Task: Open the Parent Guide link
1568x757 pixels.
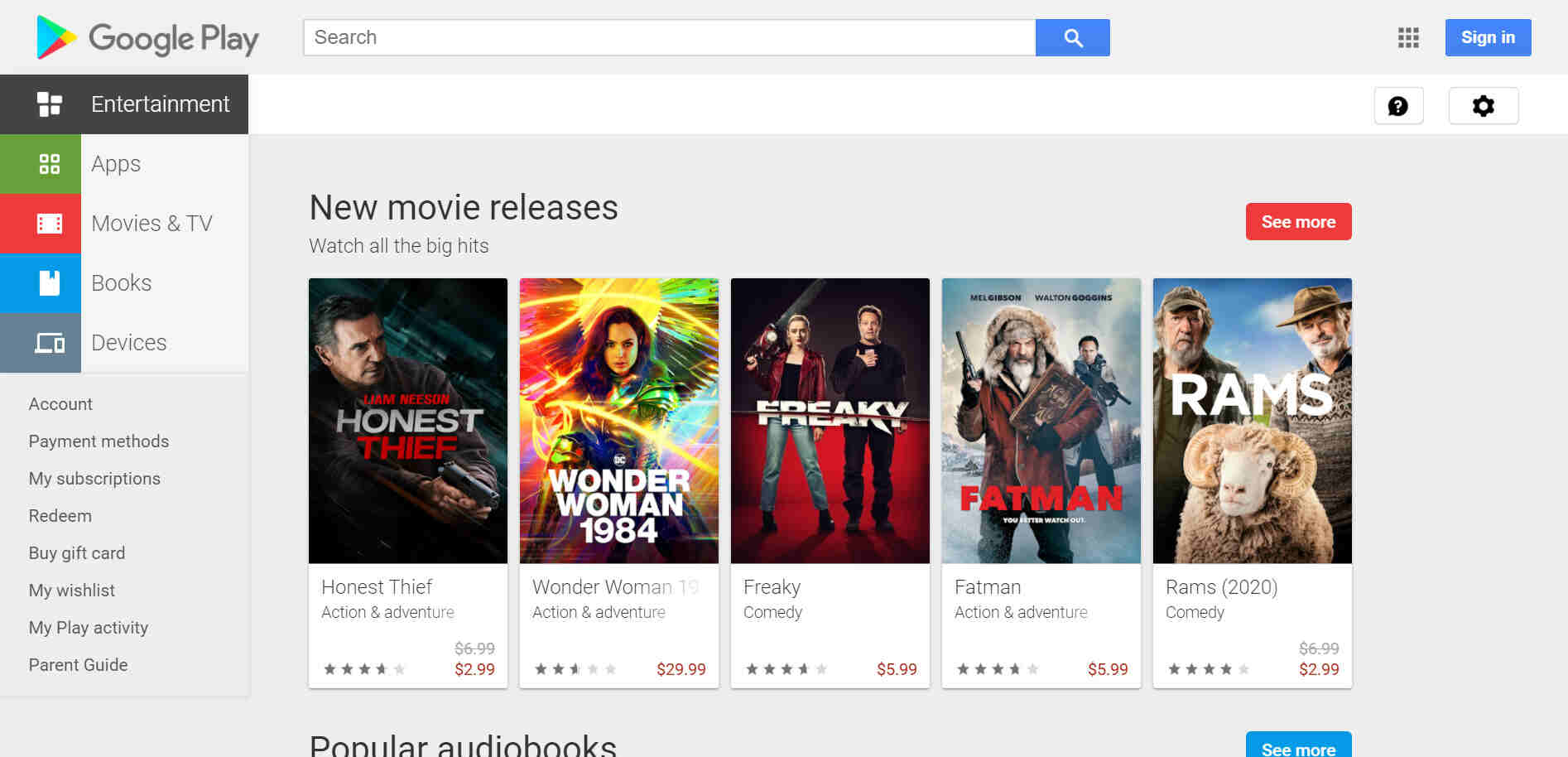Action: 79,665
